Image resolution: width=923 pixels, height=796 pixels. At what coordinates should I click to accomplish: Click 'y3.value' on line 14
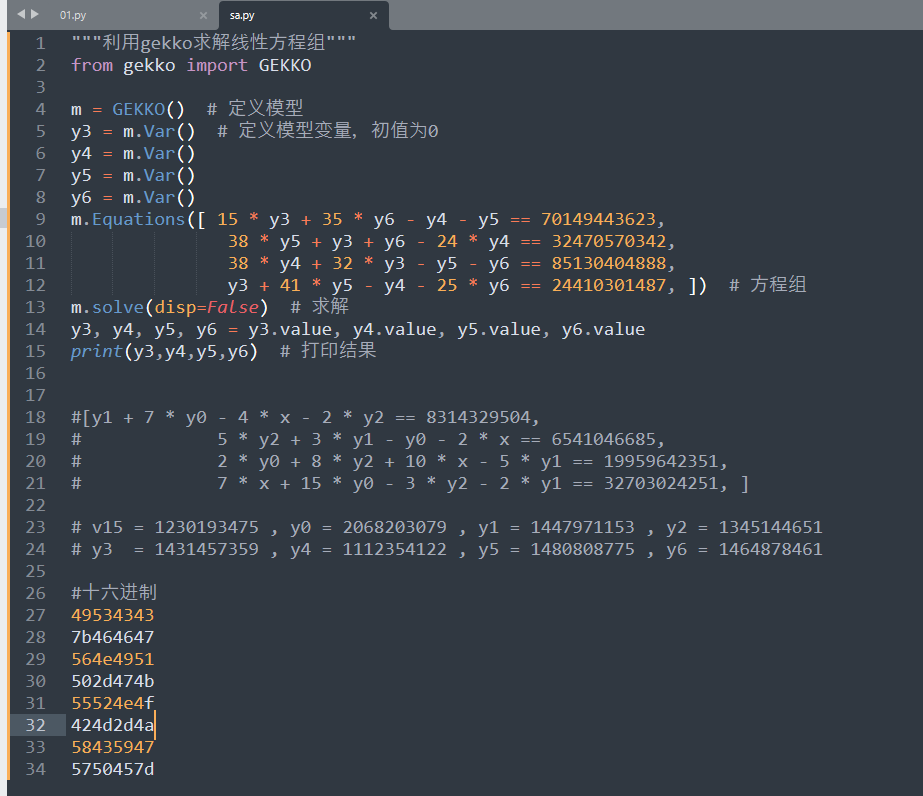click(x=290, y=329)
